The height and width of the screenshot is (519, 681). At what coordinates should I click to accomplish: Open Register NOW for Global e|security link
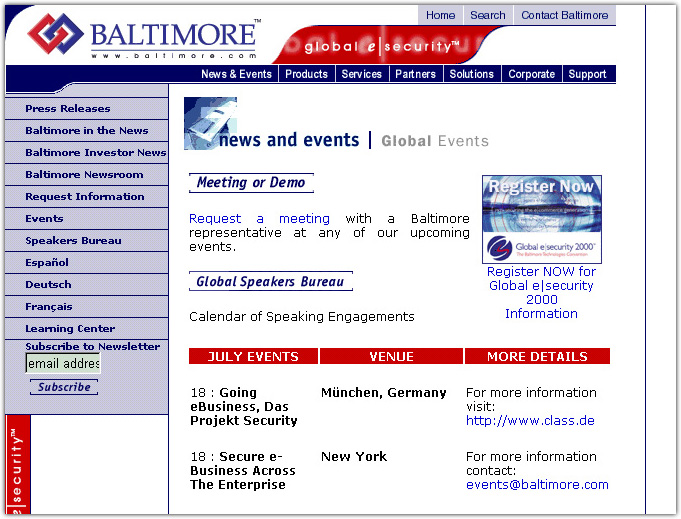tap(541, 292)
